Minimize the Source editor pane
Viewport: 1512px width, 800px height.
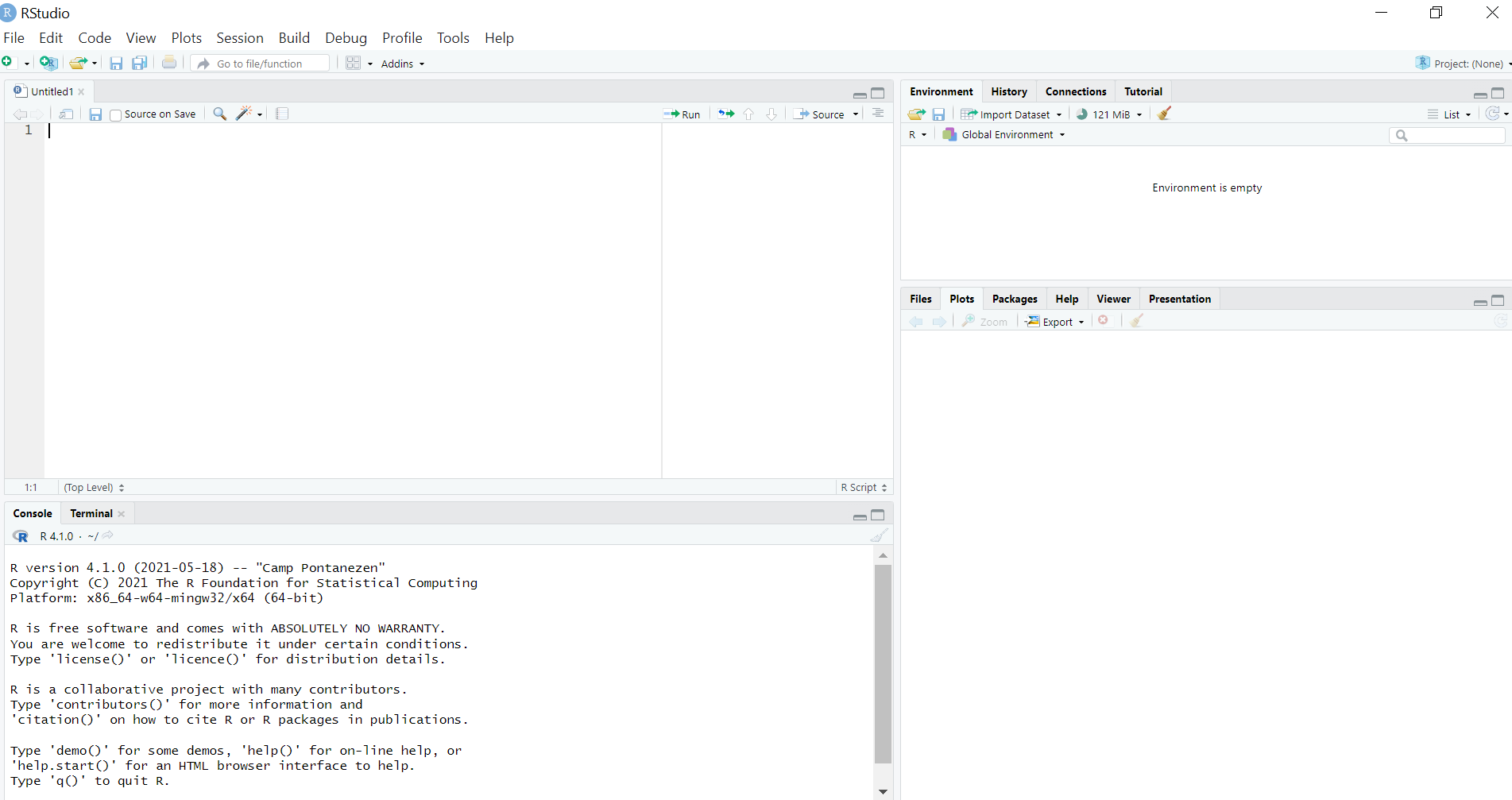tap(860, 94)
